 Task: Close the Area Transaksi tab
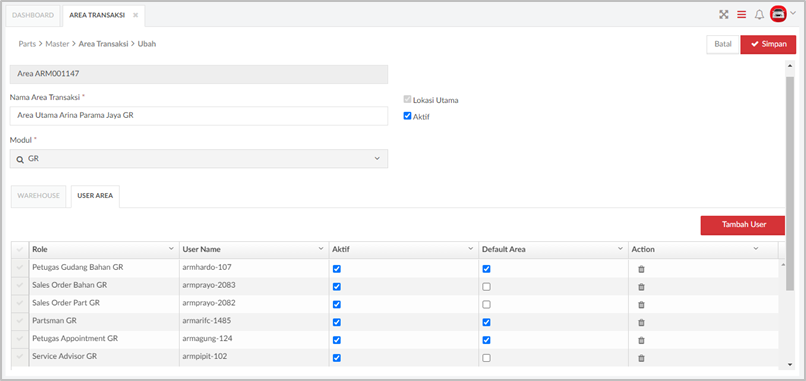[135, 15]
